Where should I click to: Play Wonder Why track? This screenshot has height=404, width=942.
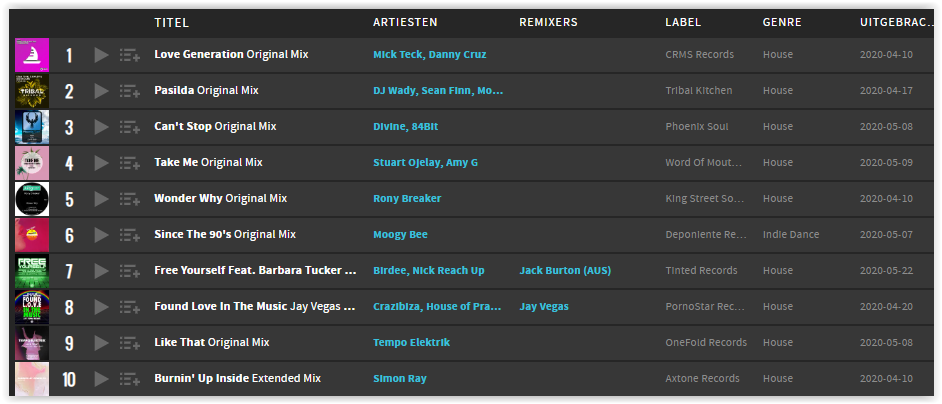point(102,199)
